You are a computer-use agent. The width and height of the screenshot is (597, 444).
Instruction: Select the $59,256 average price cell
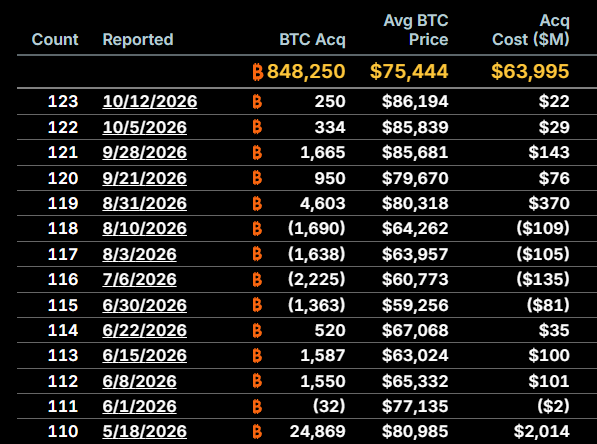pos(415,305)
